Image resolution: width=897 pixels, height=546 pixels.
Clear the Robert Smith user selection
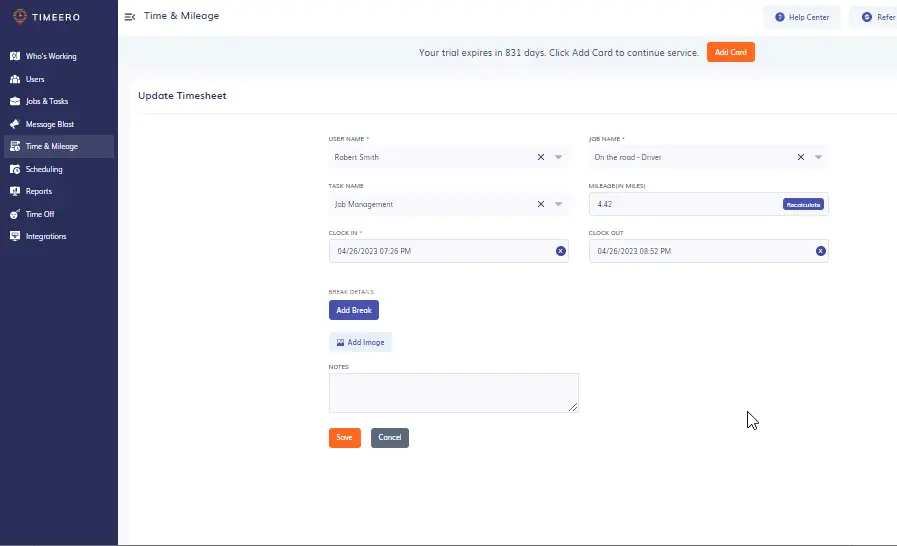point(541,157)
